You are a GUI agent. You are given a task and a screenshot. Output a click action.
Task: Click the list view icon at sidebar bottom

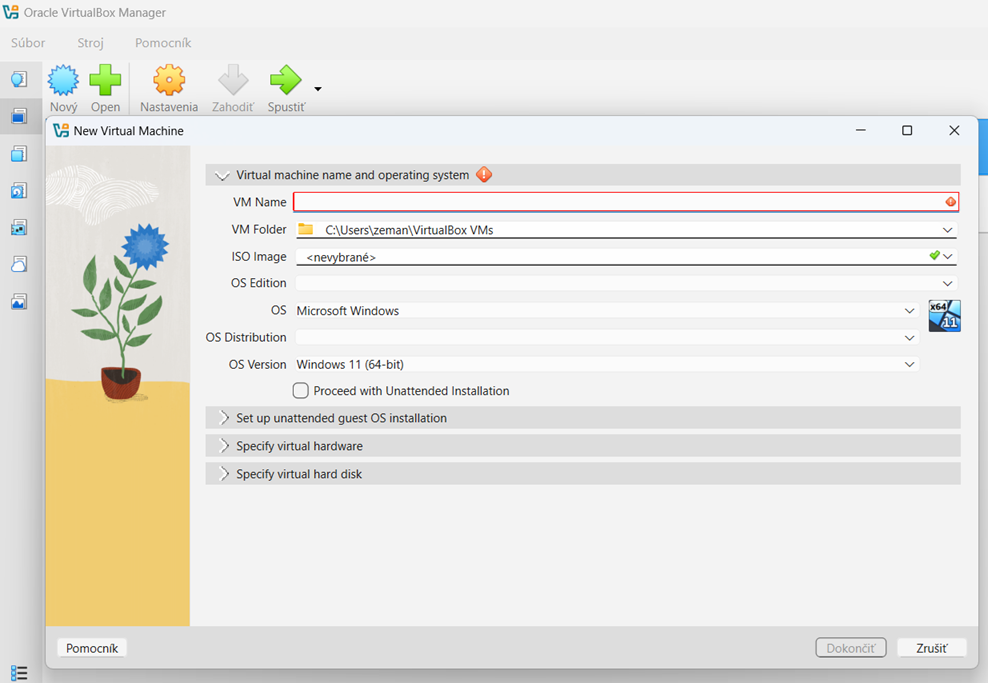[x=19, y=673]
